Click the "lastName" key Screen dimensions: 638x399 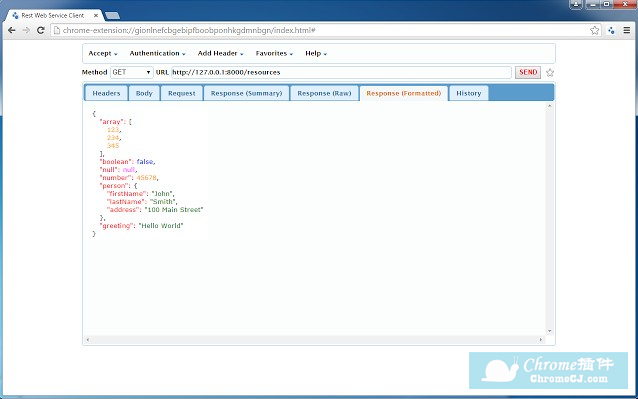[126, 202]
